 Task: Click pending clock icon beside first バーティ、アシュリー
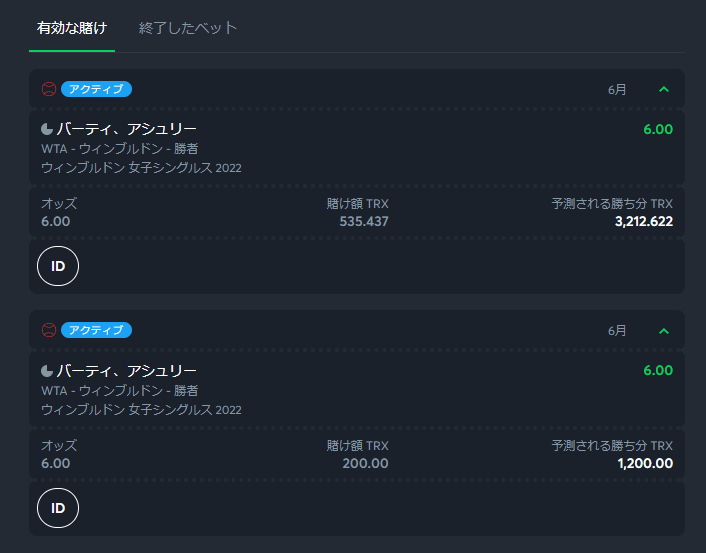point(47,130)
